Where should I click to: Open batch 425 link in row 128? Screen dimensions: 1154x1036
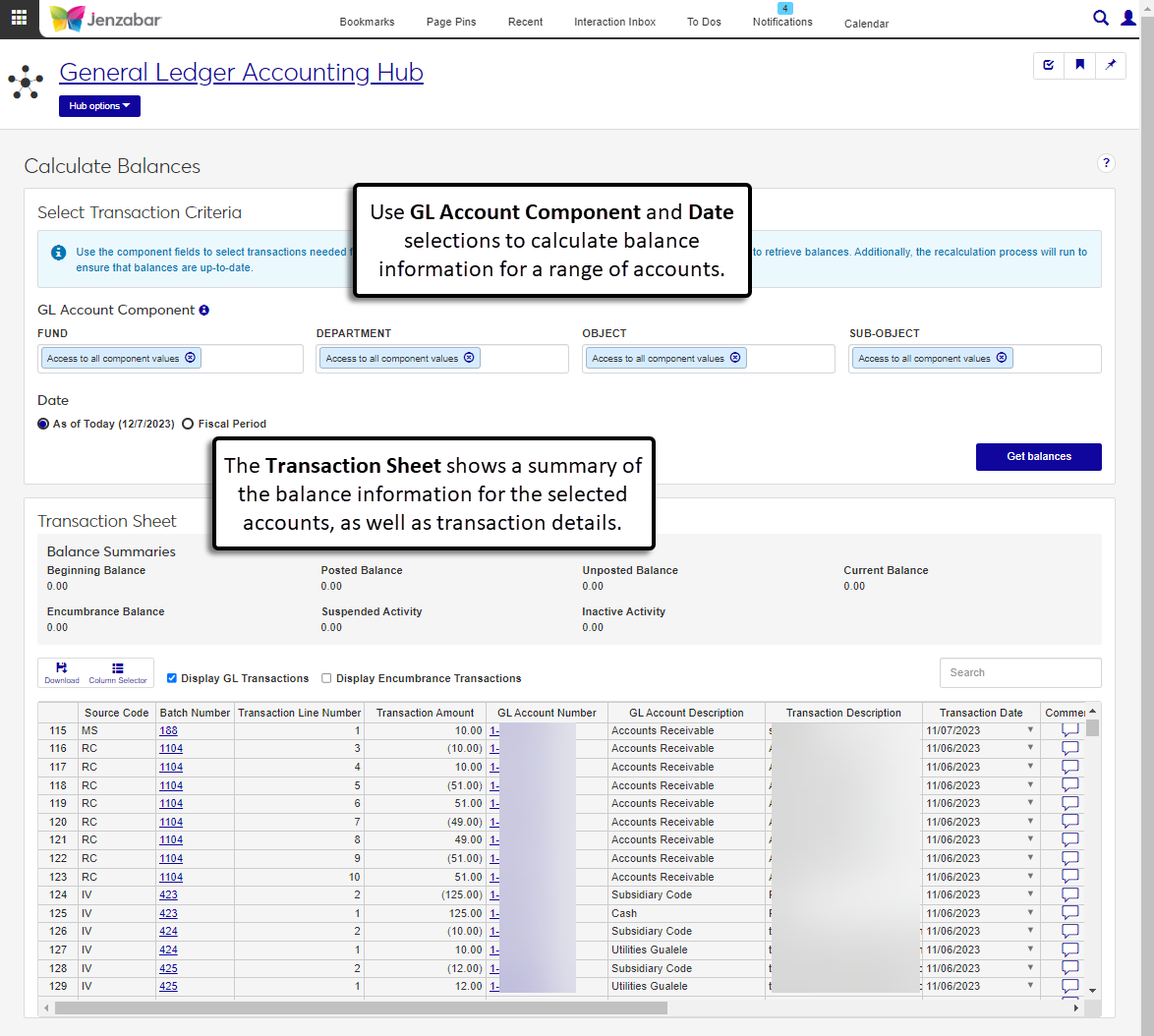coord(168,968)
